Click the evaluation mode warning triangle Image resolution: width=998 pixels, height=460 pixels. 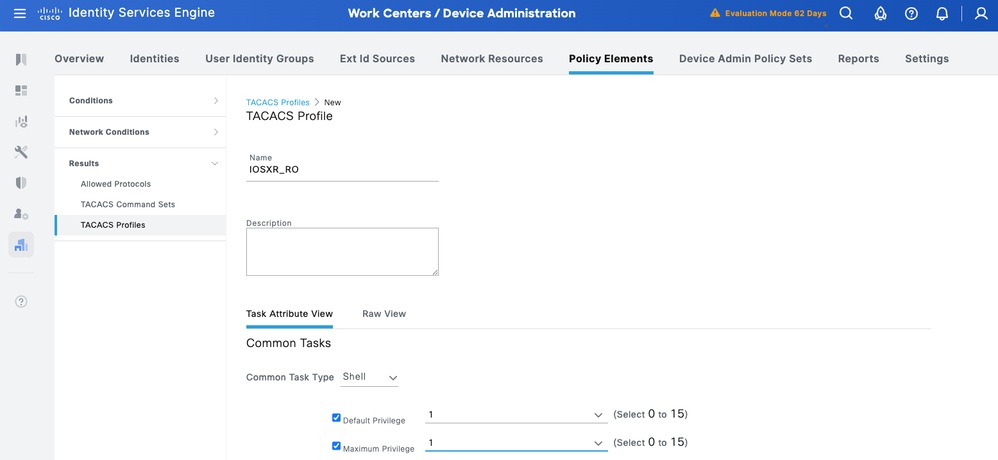click(x=715, y=13)
